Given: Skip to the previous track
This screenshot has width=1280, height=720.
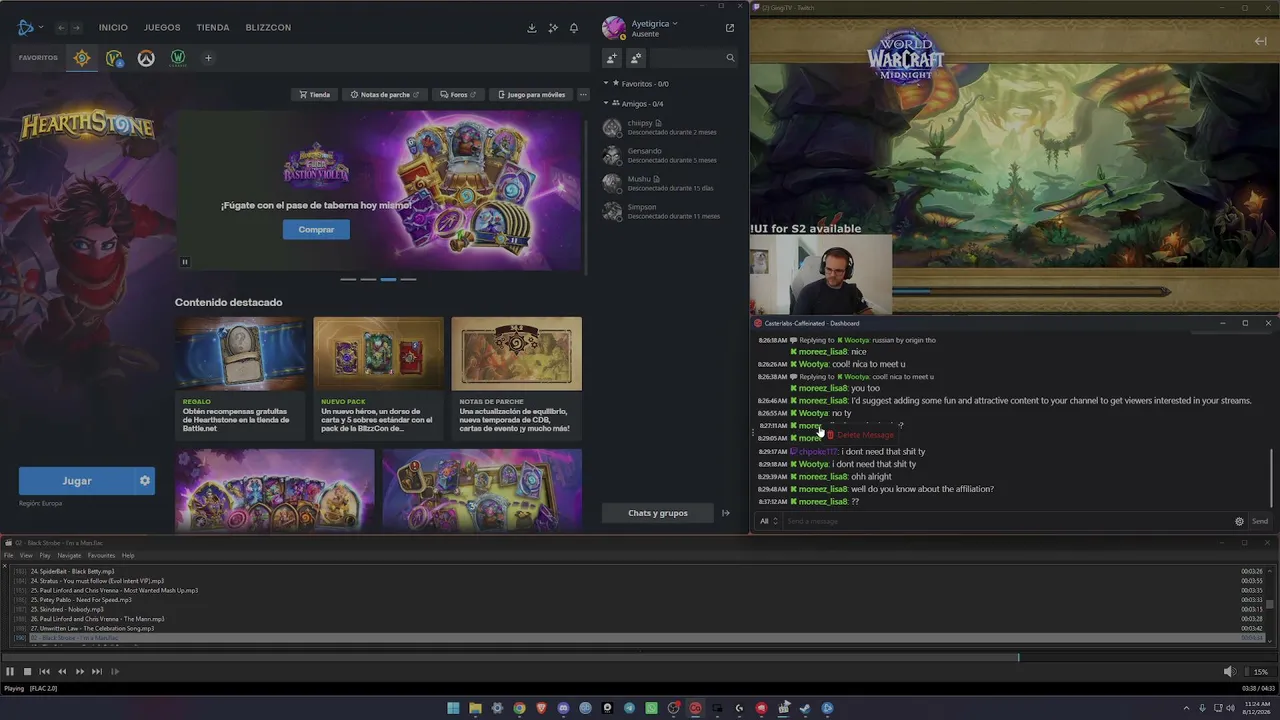Looking at the screenshot, I should 44,672.
